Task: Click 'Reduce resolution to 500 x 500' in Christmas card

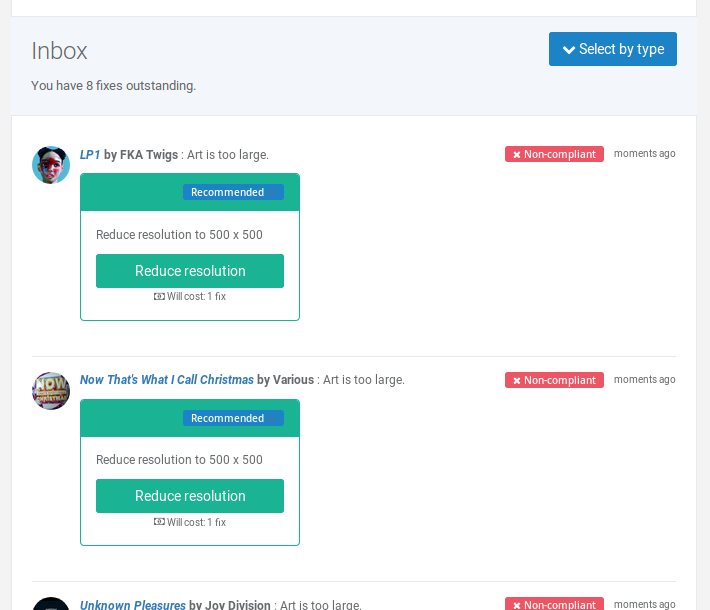Action: click(x=179, y=460)
